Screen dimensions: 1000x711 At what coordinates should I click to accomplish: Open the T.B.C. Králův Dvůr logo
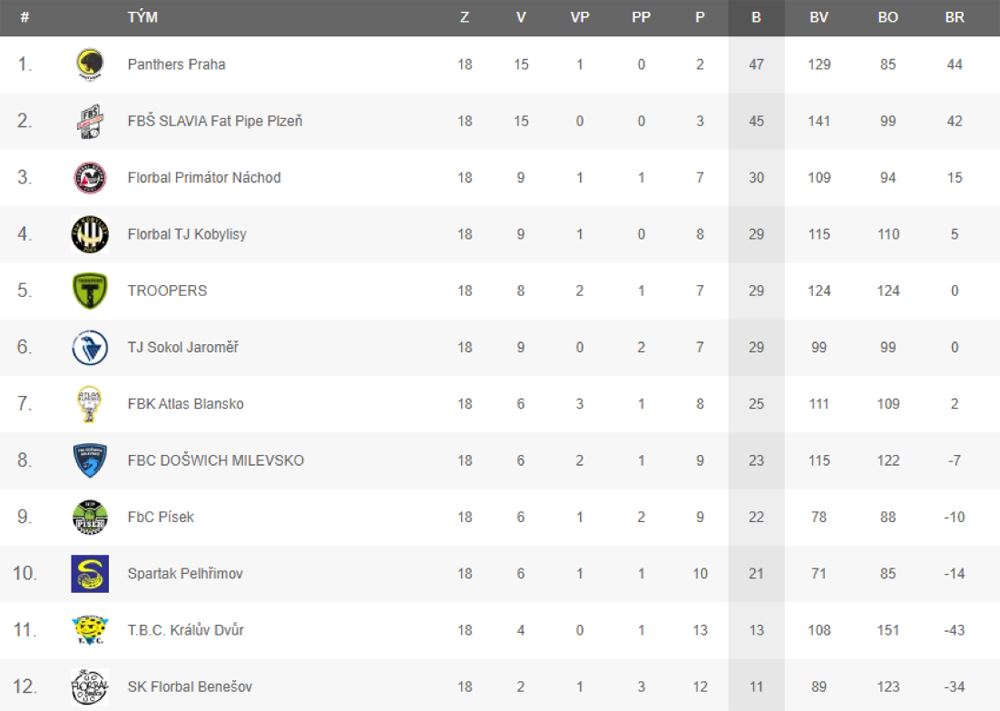click(90, 630)
